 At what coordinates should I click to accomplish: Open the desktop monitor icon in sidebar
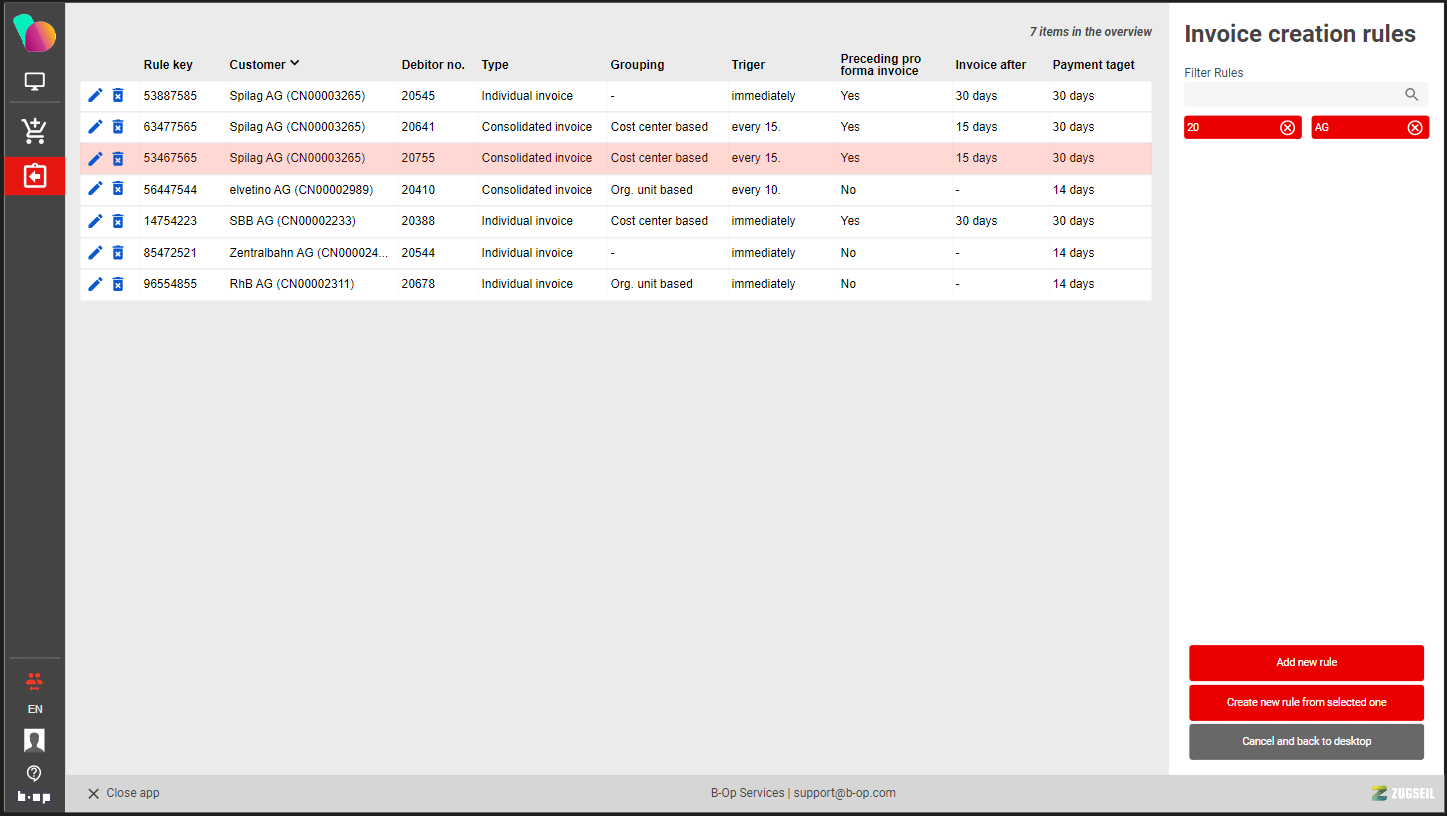35,82
